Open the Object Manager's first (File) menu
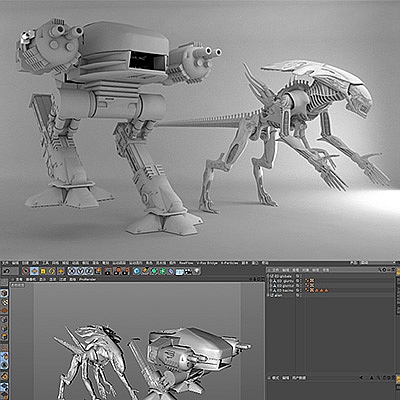 tap(276, 270)
